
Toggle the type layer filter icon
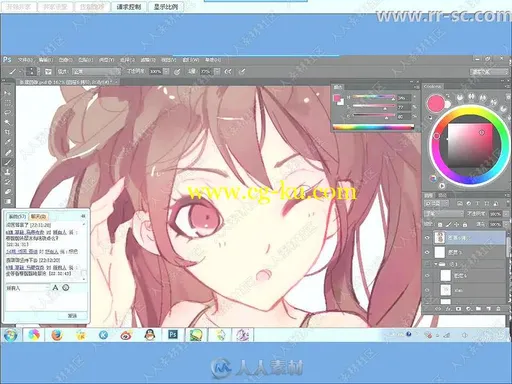[478, 203]
